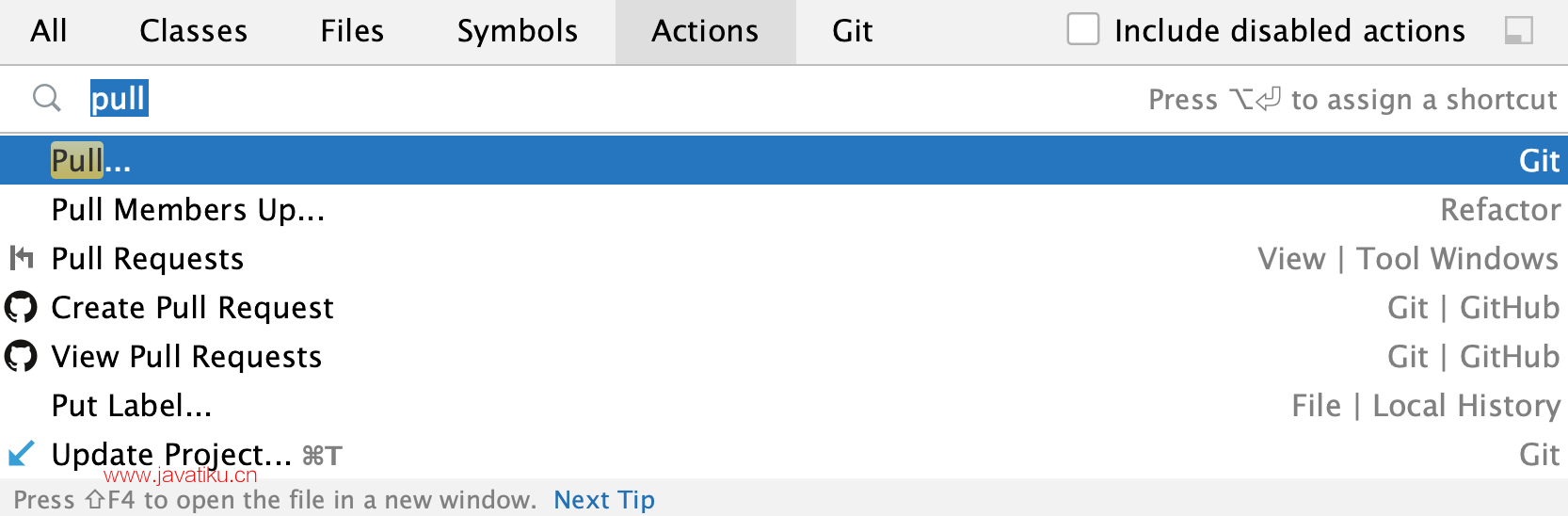
Task: Select the Actions tab
Action: (705, 31)
